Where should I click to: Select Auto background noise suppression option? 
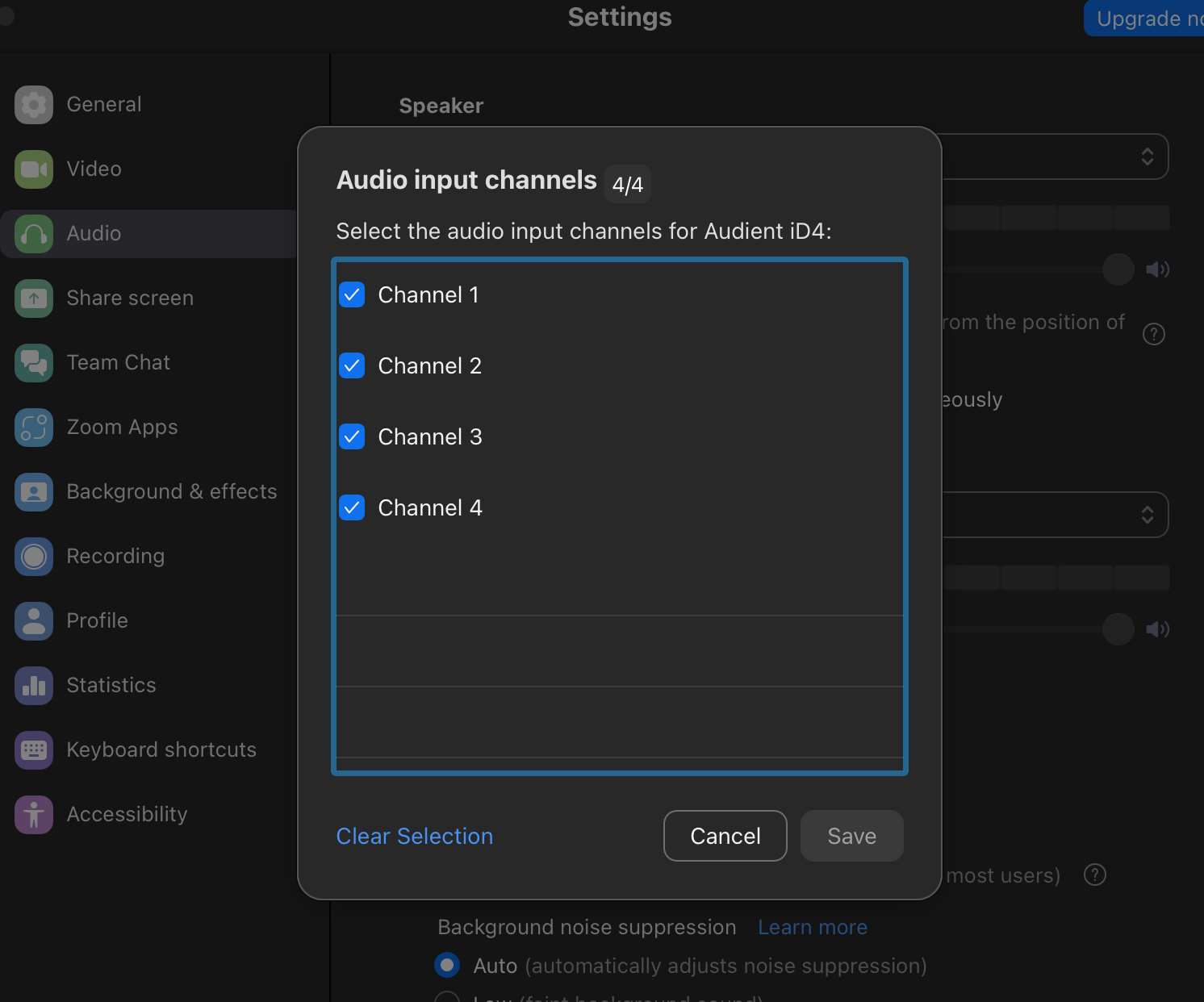447,965
